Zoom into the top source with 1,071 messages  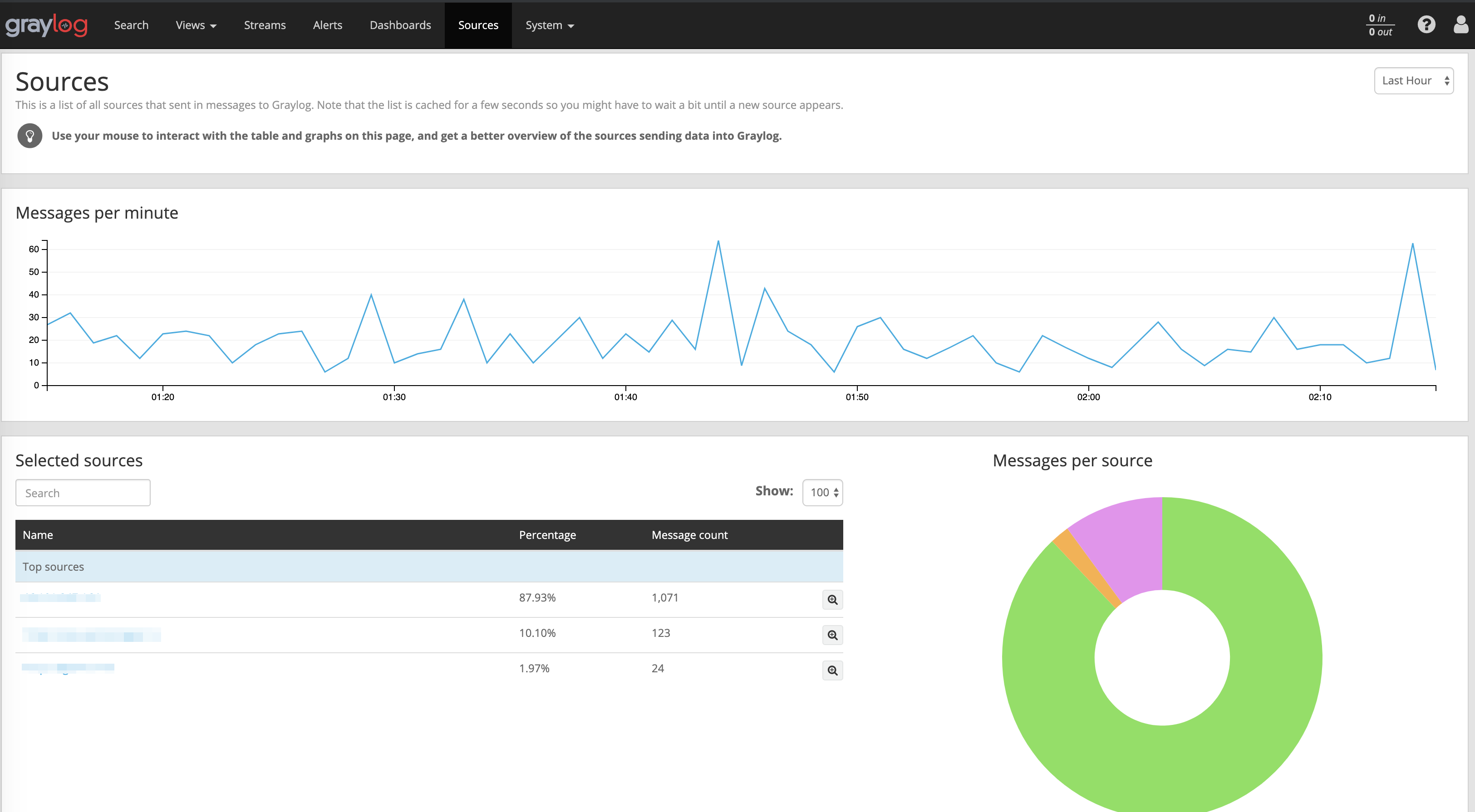point(832,599)
